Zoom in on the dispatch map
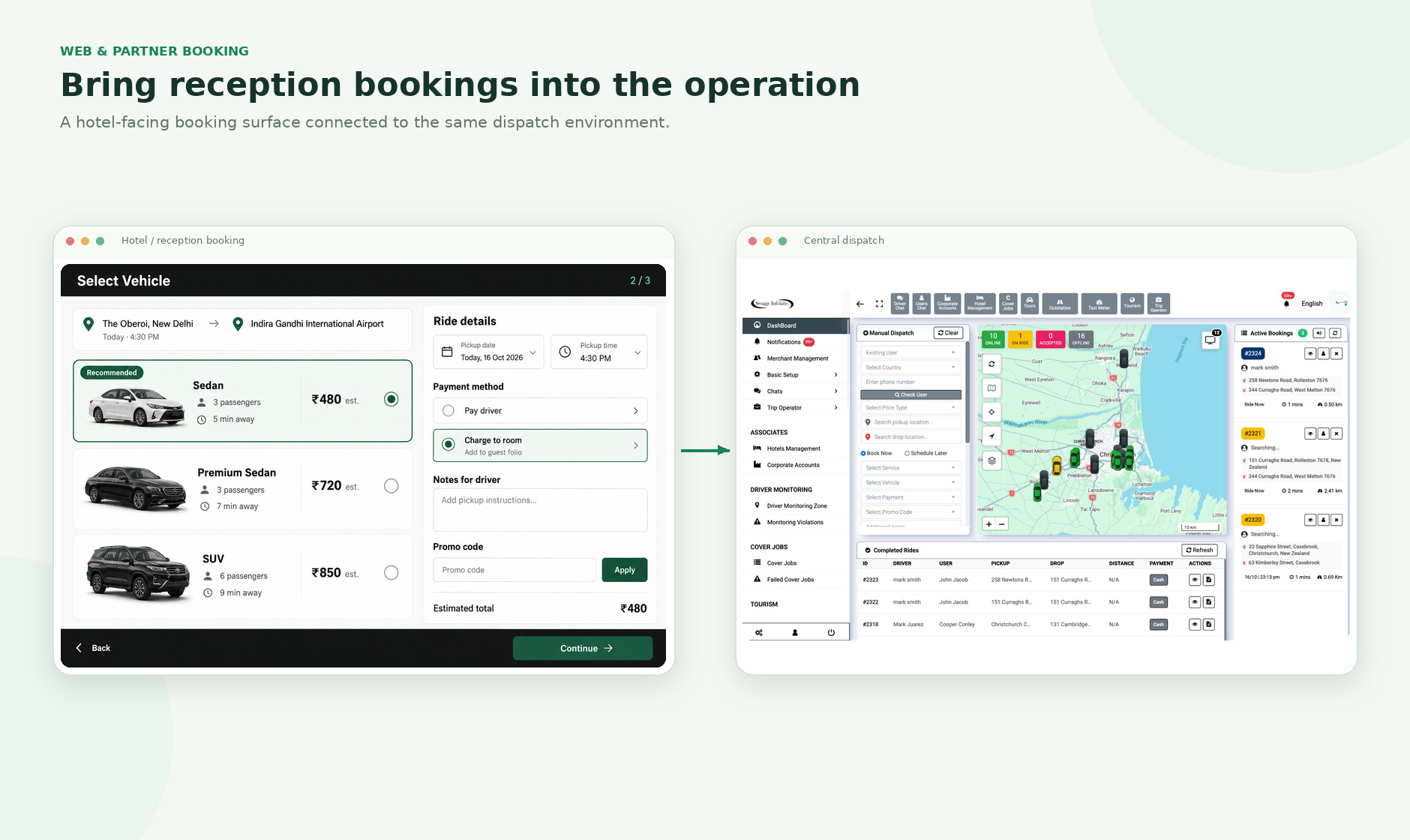 coord(988,524)
